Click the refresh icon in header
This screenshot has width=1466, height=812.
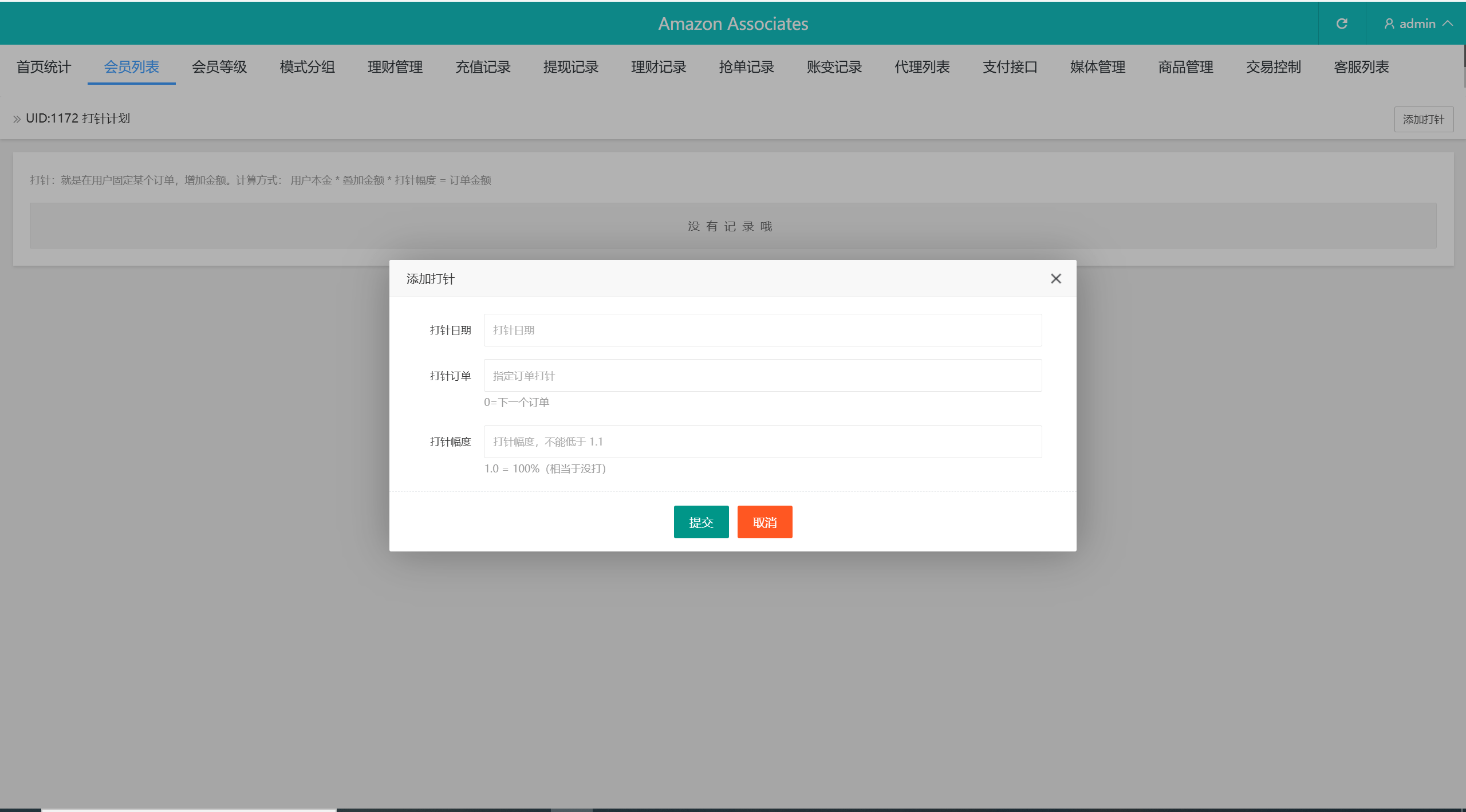[x=1342, y=23]
